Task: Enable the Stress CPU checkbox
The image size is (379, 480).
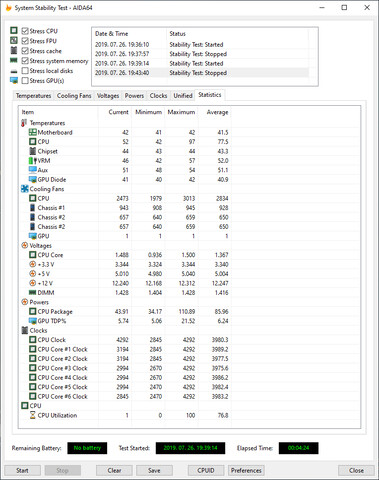Action: [x=25, y=31]
